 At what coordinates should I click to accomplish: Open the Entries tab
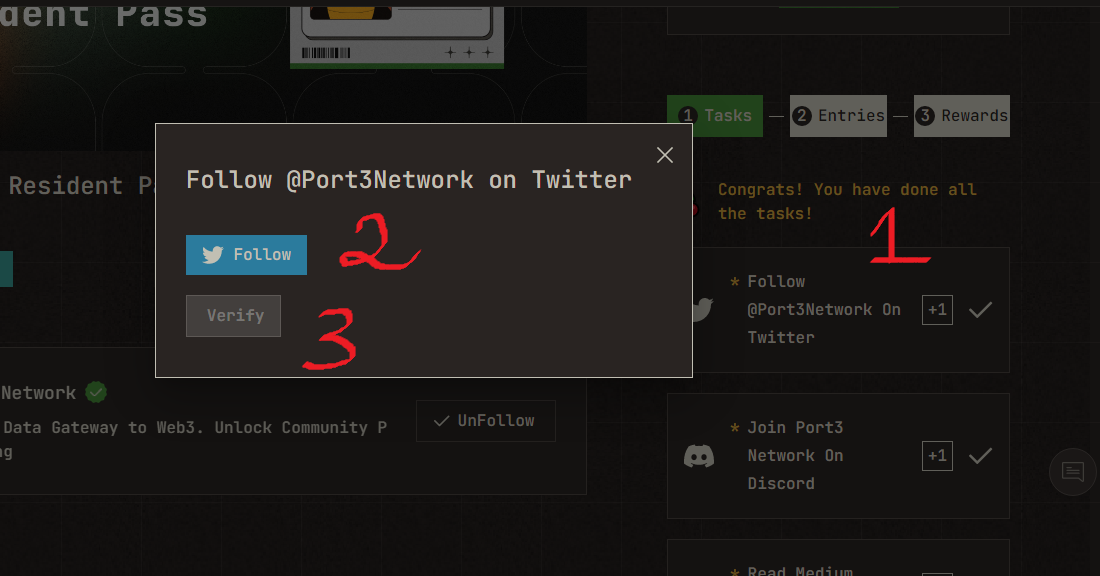pos(838,116)
